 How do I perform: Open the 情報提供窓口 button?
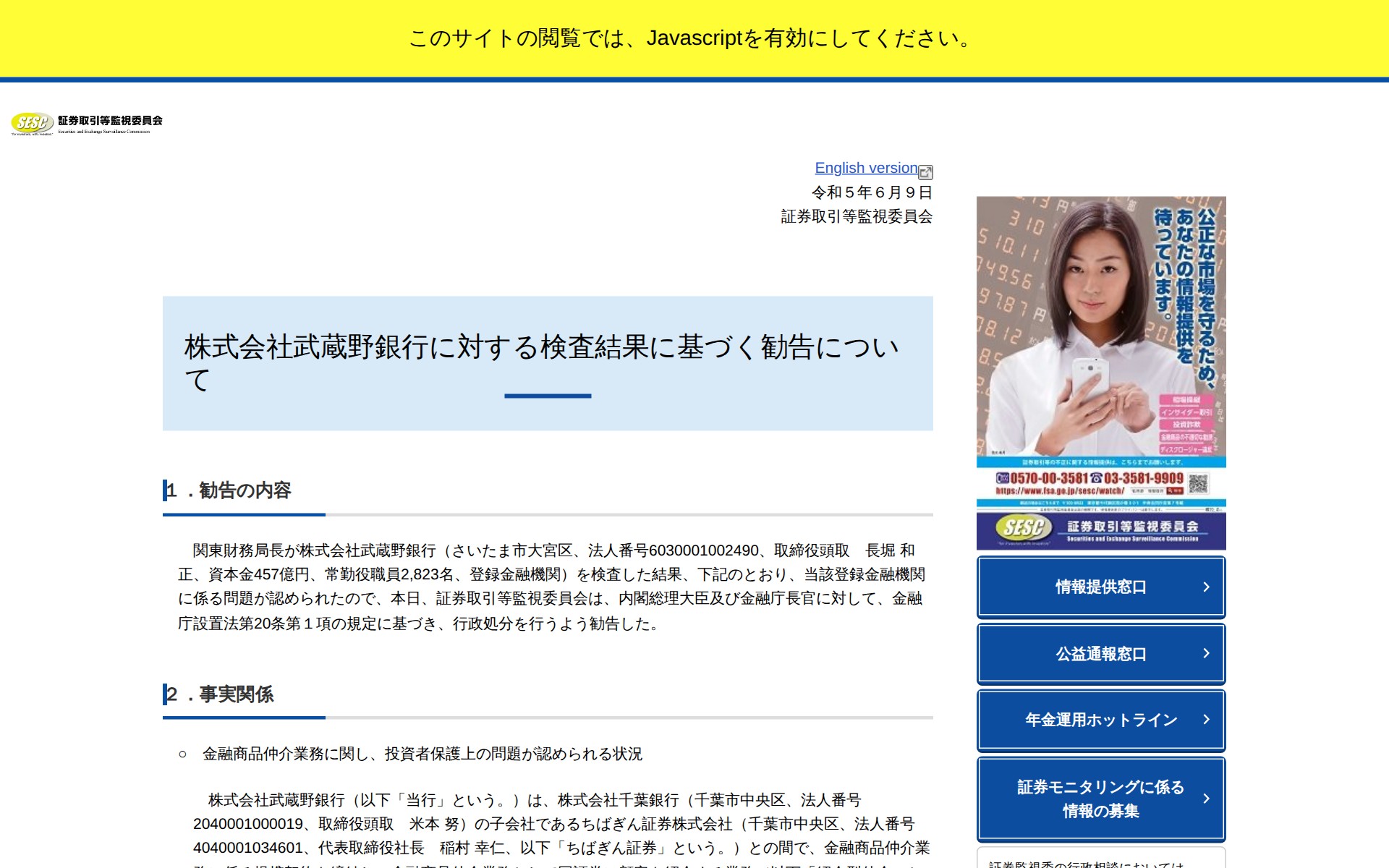(1100, 587)
